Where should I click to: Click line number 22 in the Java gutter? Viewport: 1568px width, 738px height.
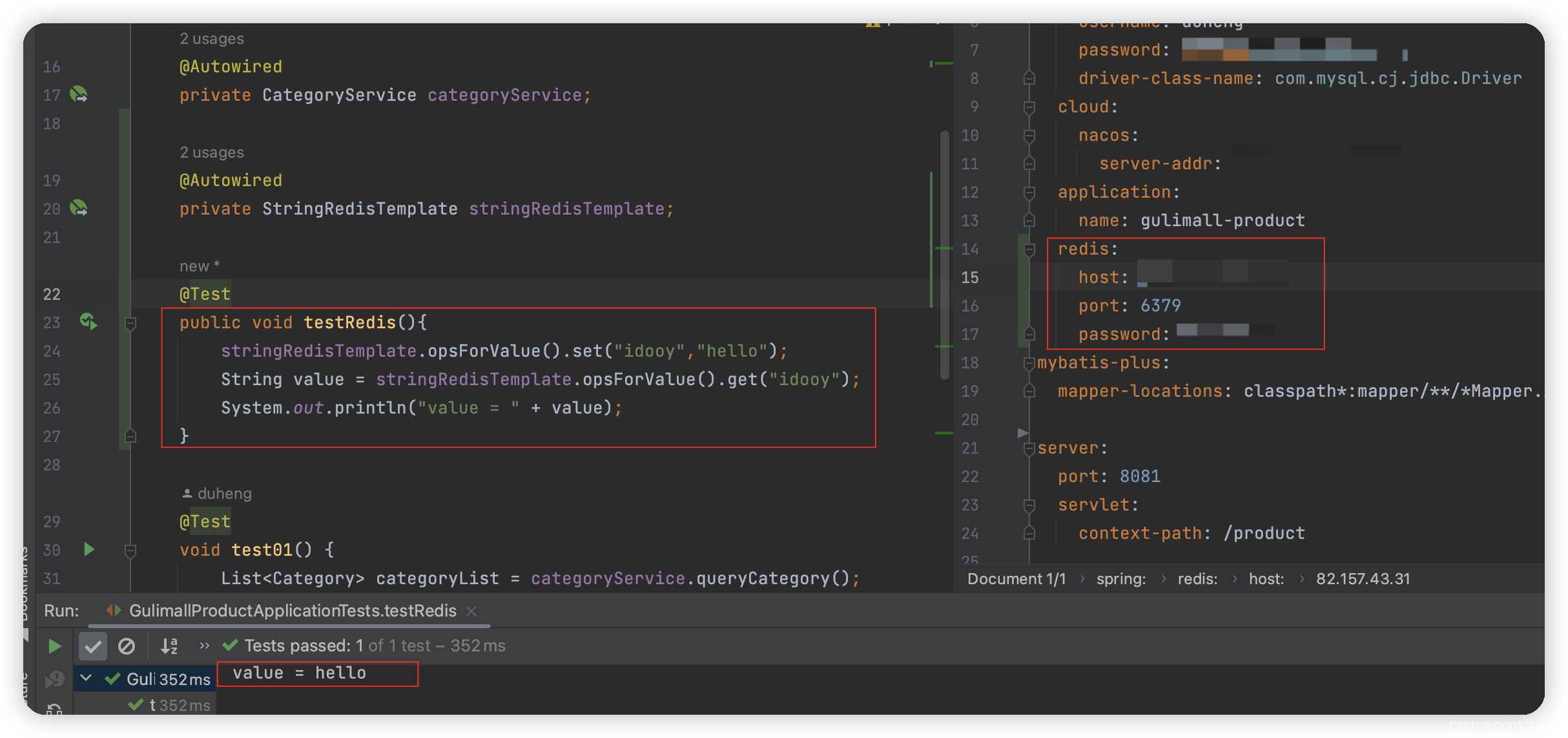[x=52, y=294]
